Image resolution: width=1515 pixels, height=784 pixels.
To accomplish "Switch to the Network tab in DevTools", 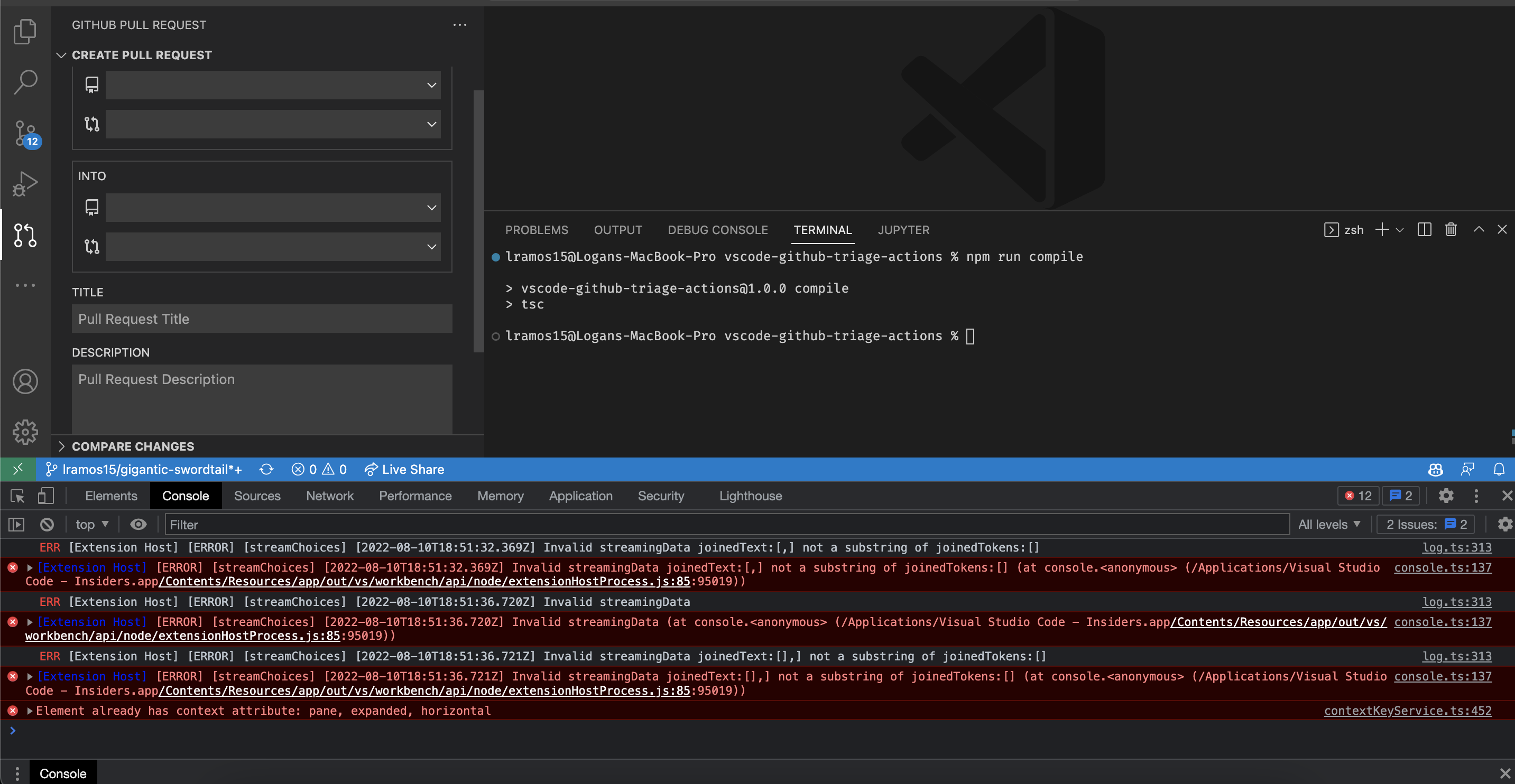I will (329, 496).
